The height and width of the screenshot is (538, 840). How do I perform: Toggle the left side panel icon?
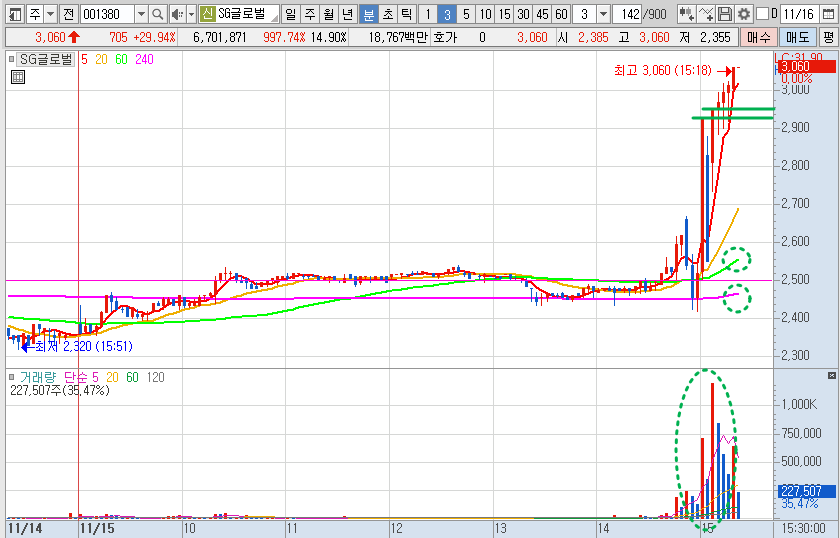pyautogui.click(x=16, y=14)
